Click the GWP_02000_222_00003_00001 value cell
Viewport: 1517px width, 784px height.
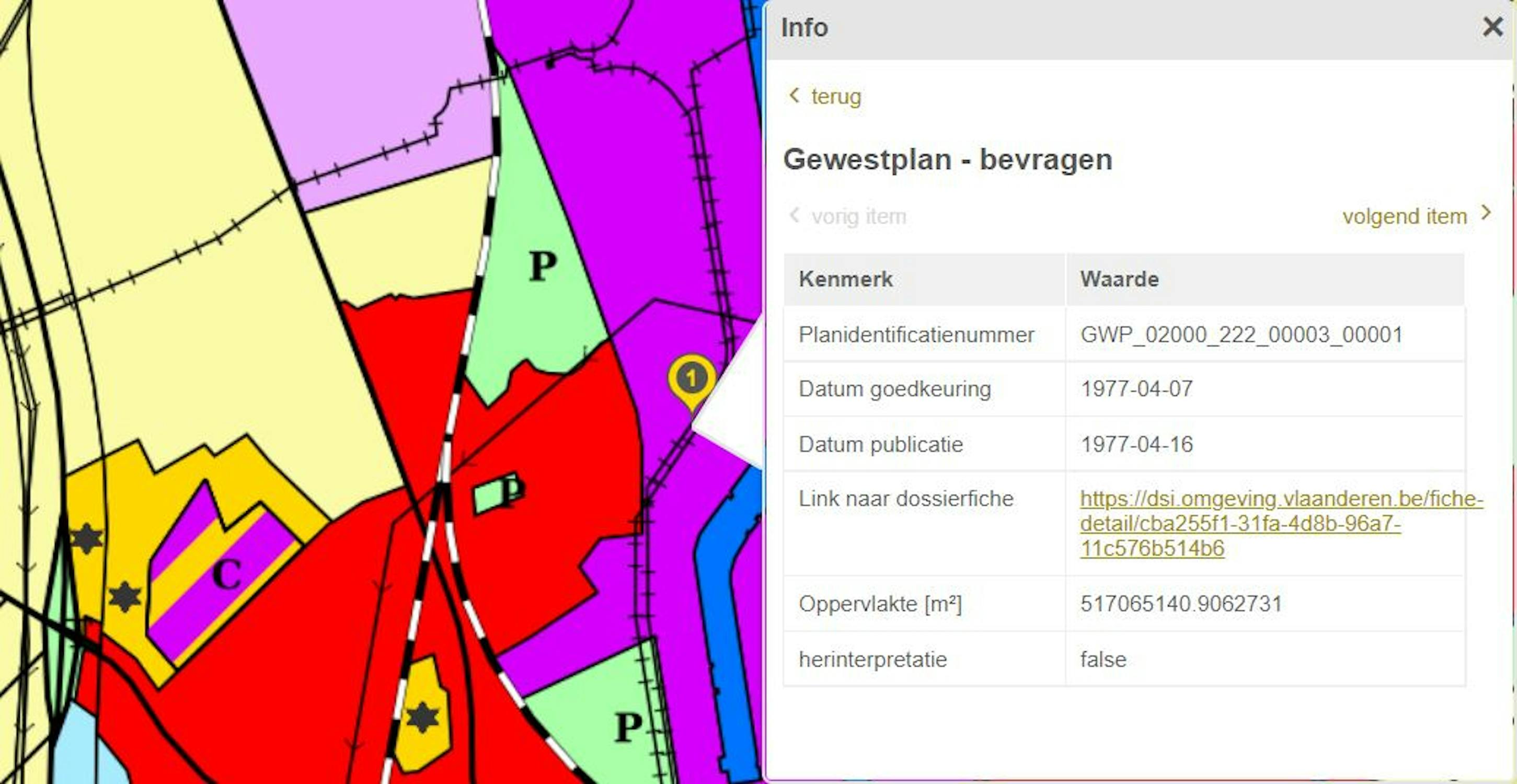(1241, 335)
